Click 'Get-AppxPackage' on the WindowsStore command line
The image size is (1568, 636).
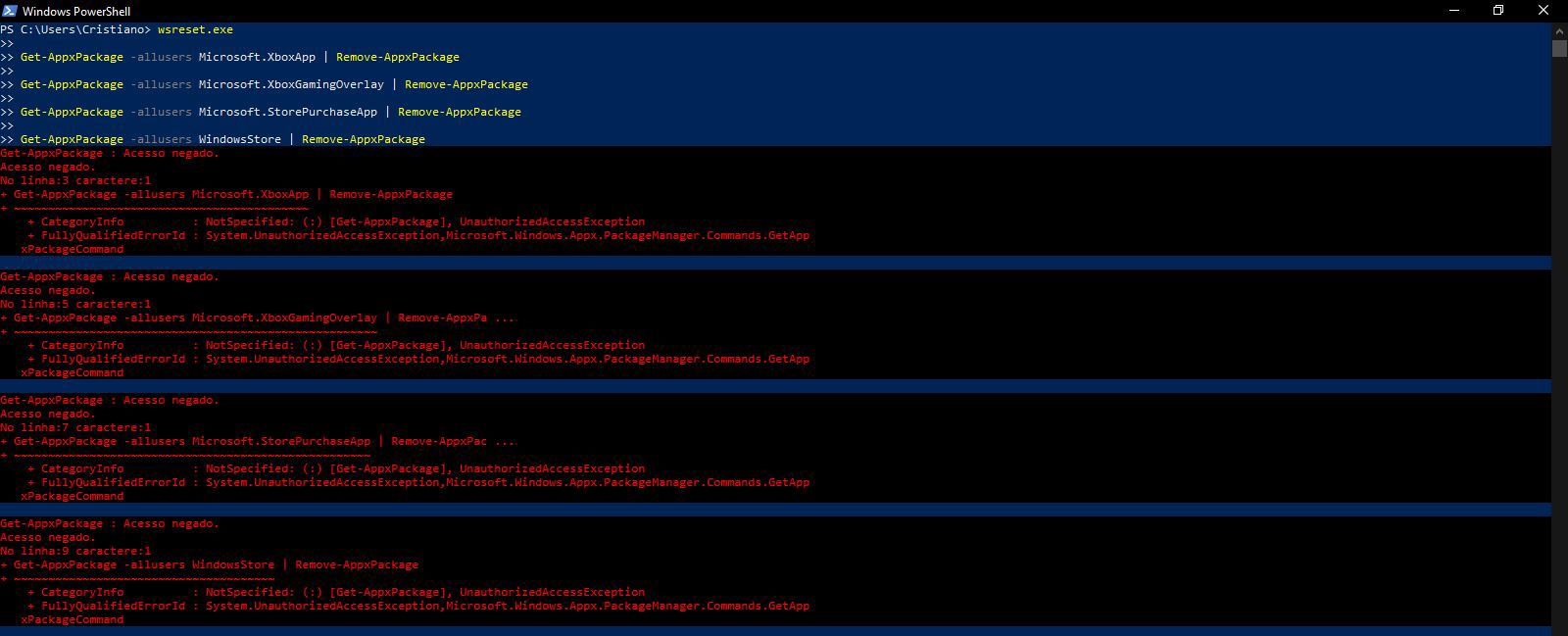click(x=72, y=139)
